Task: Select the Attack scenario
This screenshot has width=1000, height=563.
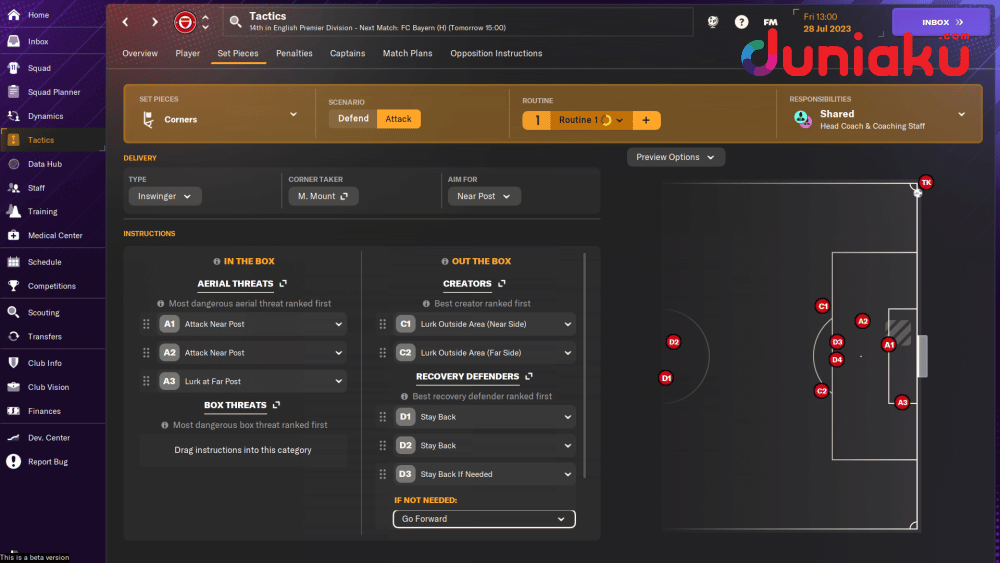Action: tap(399, 119)
